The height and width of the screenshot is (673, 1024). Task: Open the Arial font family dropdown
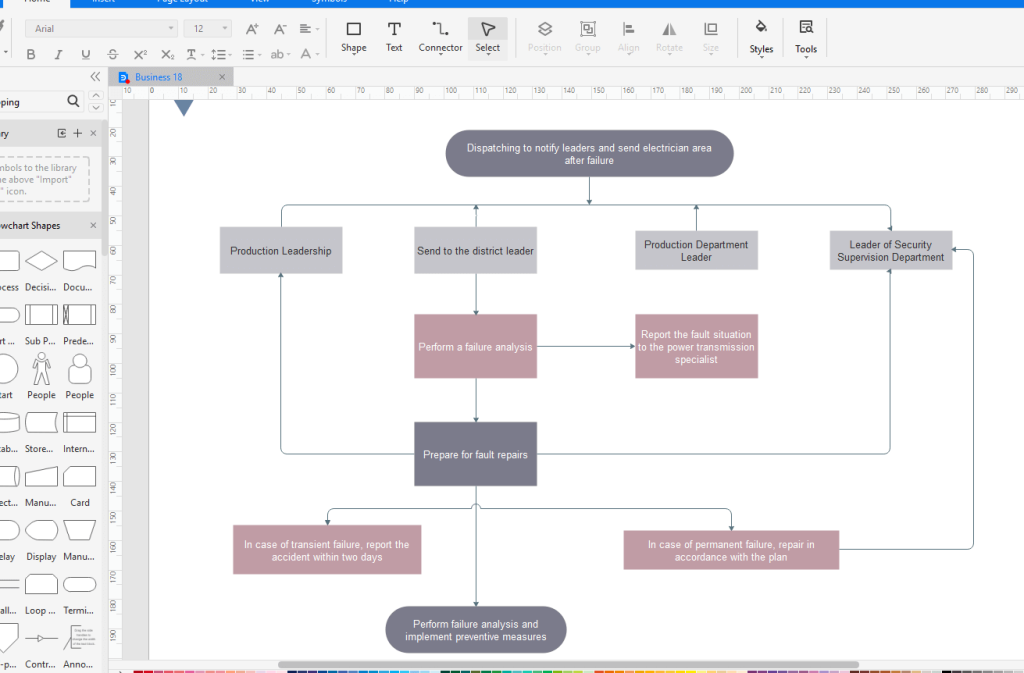100,29
